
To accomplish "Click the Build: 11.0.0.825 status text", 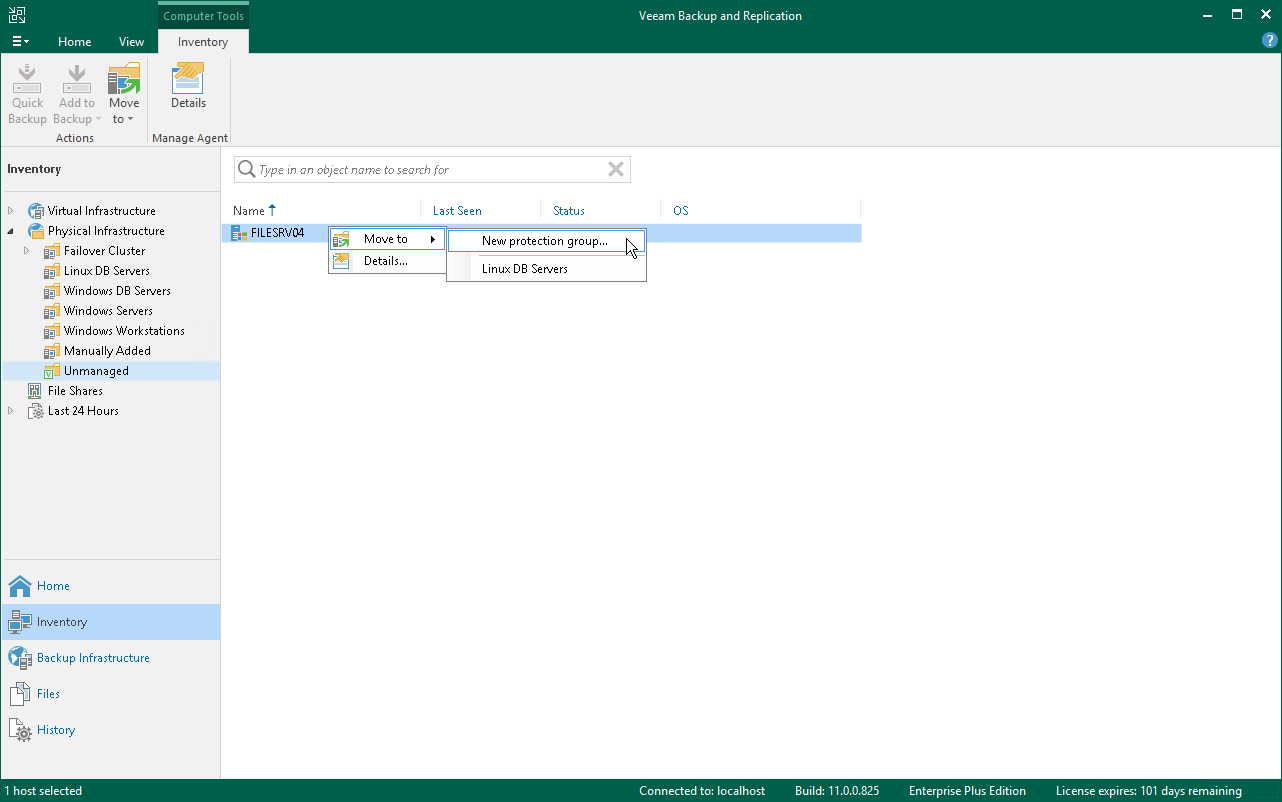I will pos(837,791).
